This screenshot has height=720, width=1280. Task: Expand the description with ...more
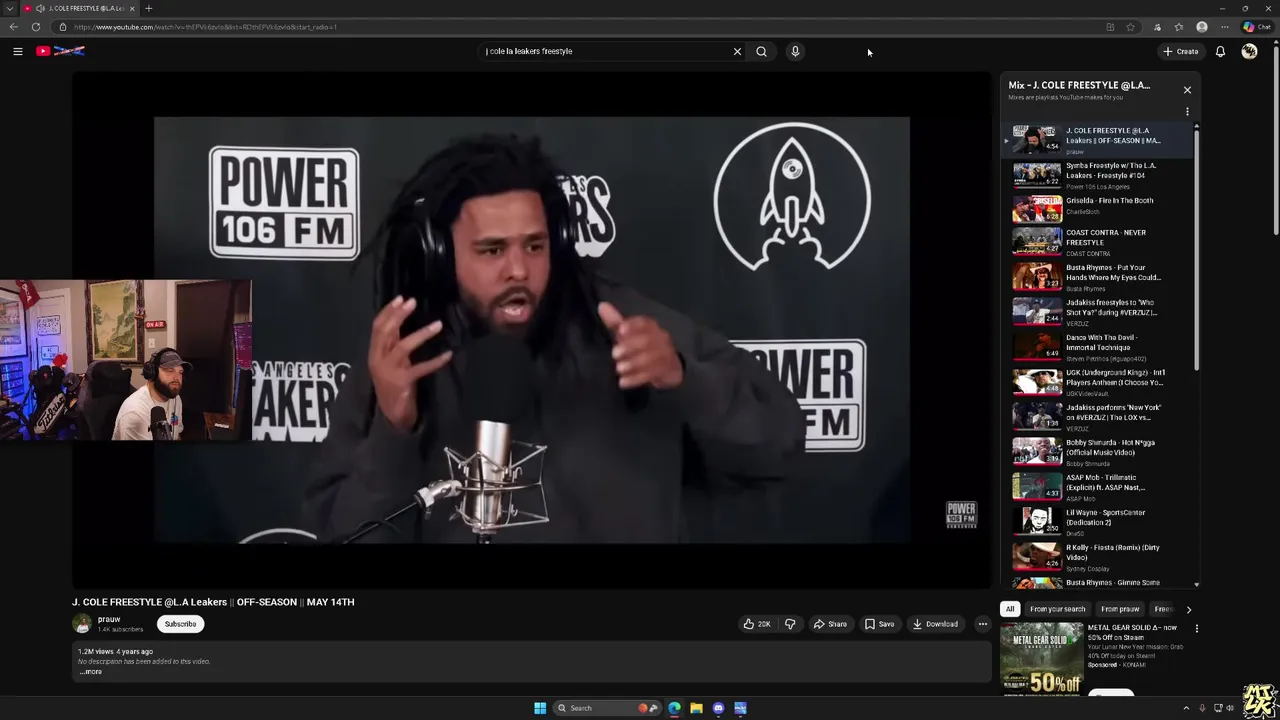(x=90, y=672)
